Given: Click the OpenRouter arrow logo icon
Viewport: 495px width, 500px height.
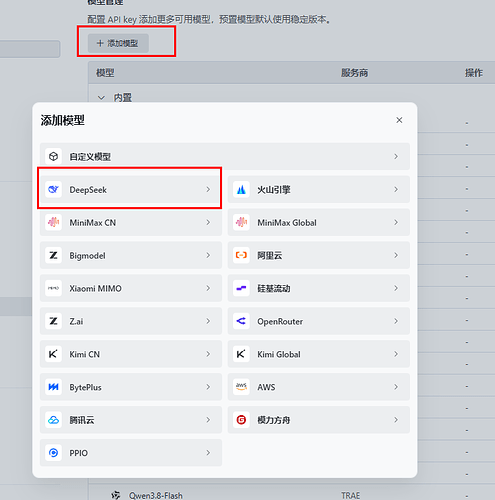Looking at the screenshot, I should pyautogui.click(x=241, y=321).
